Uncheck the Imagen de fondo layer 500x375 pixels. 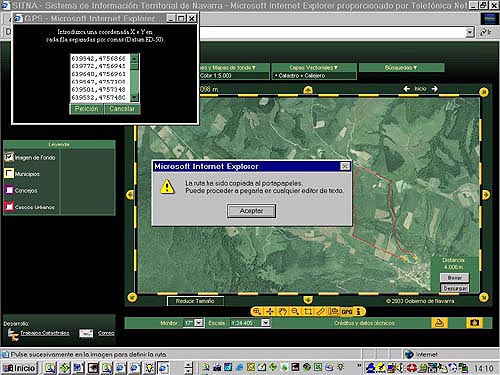pos(9,157)
